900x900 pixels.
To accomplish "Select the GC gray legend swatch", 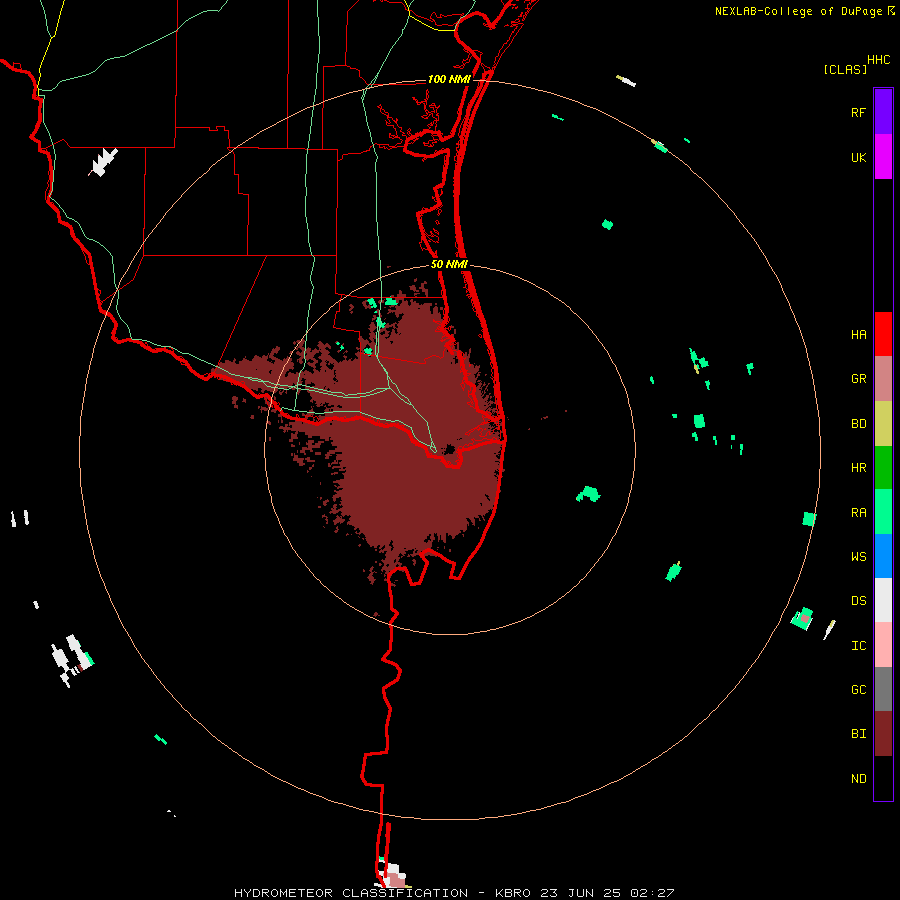I will pos(883,689).
